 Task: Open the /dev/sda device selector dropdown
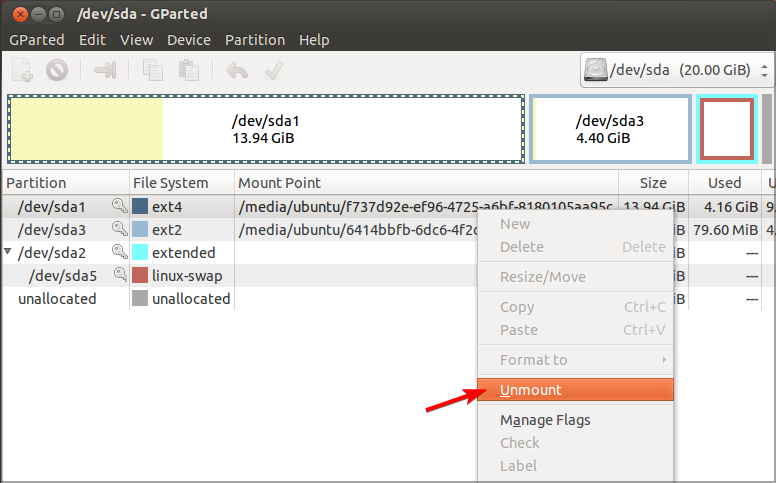(677, 71)
